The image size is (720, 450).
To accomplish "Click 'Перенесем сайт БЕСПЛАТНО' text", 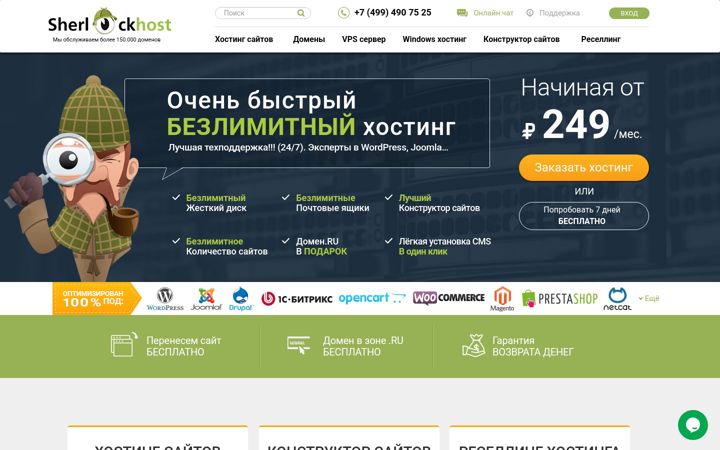I will point(184,346).
